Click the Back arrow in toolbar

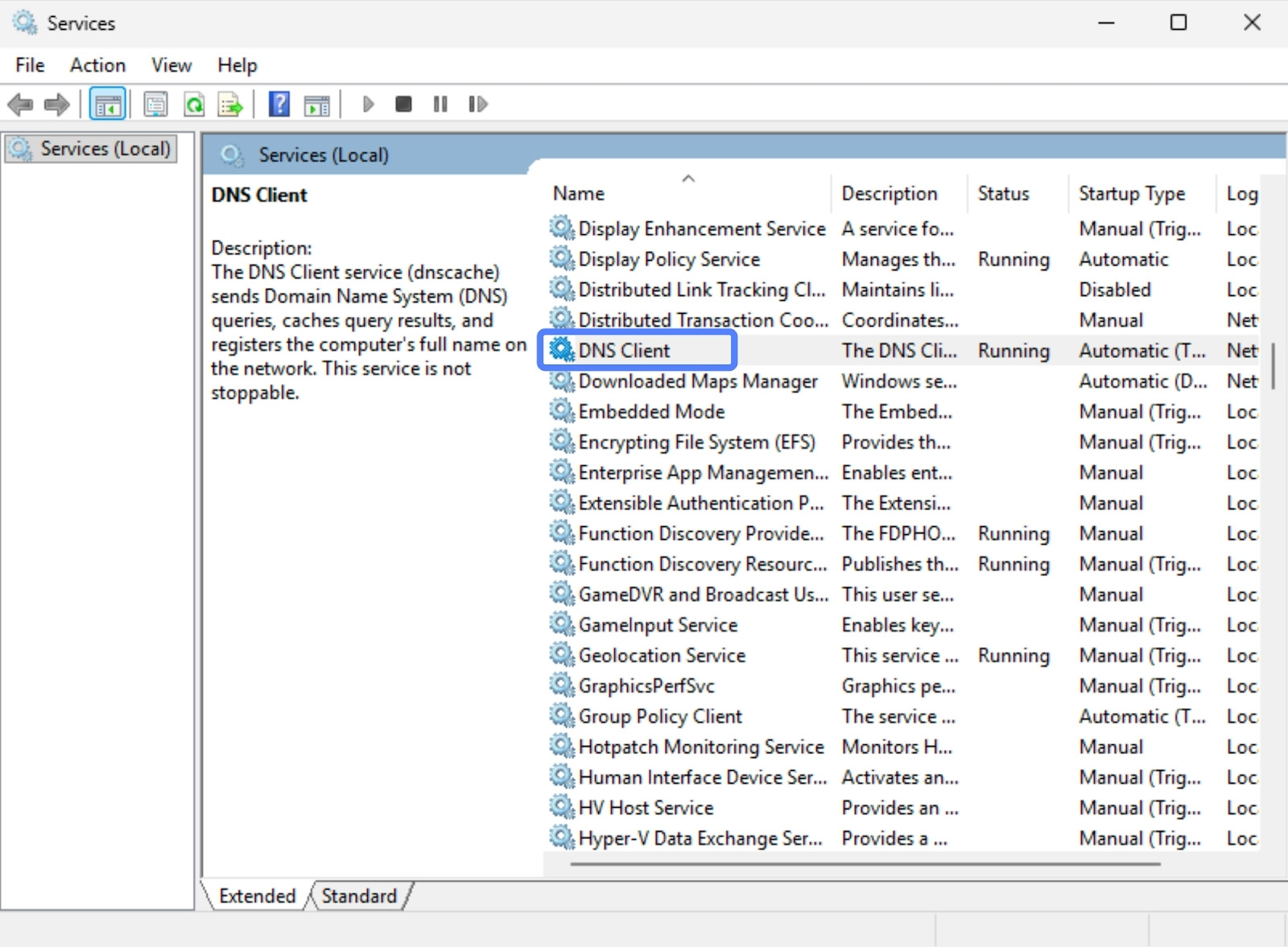(x=19, y=105)
